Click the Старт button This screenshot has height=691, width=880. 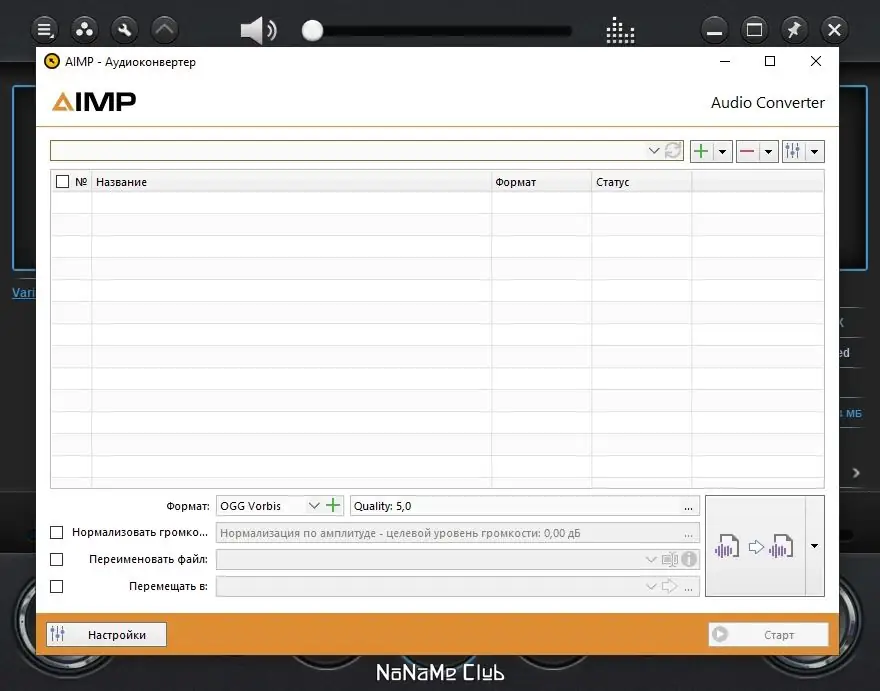[x=768, y=635]
